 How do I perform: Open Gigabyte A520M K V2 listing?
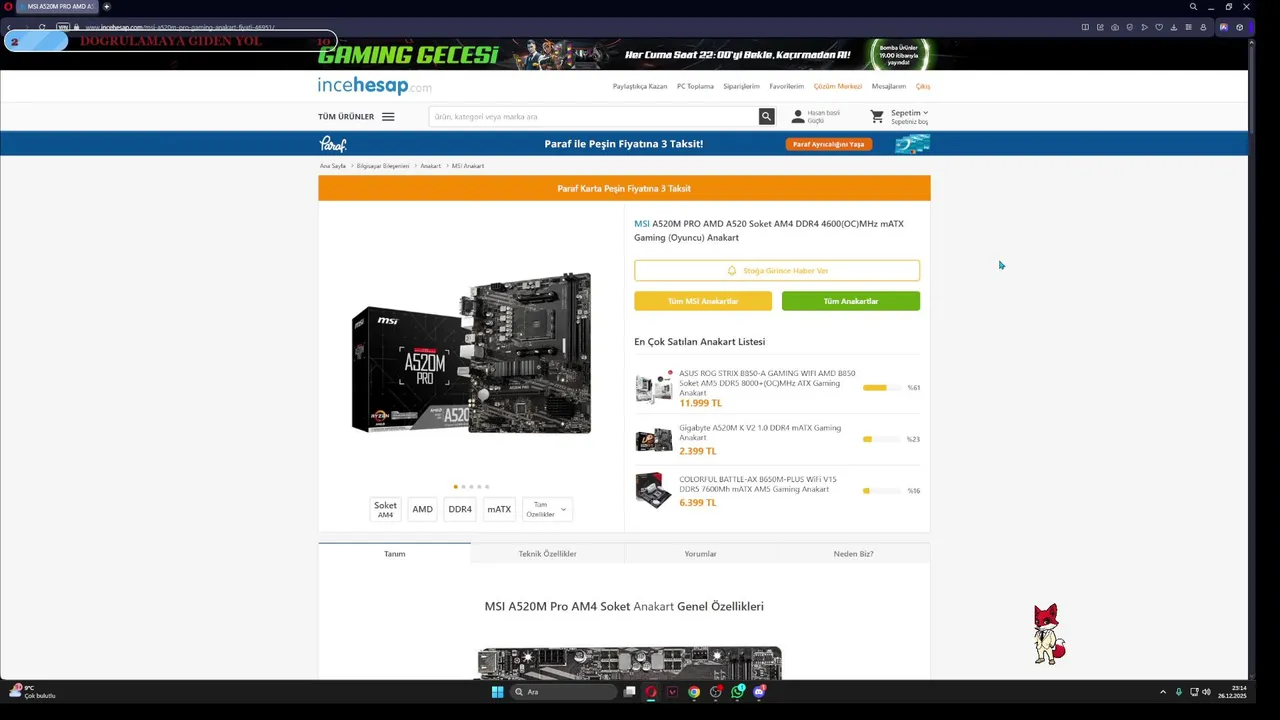(760, 432)
